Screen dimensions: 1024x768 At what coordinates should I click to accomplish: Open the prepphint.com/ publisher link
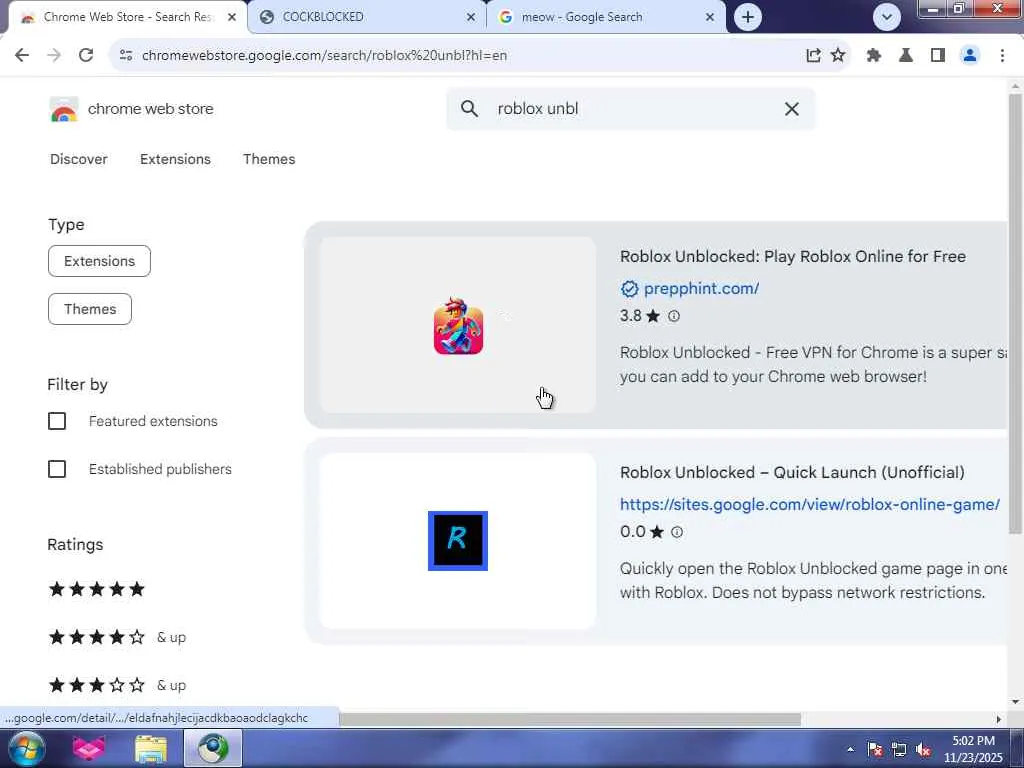[x=701, y=289]
